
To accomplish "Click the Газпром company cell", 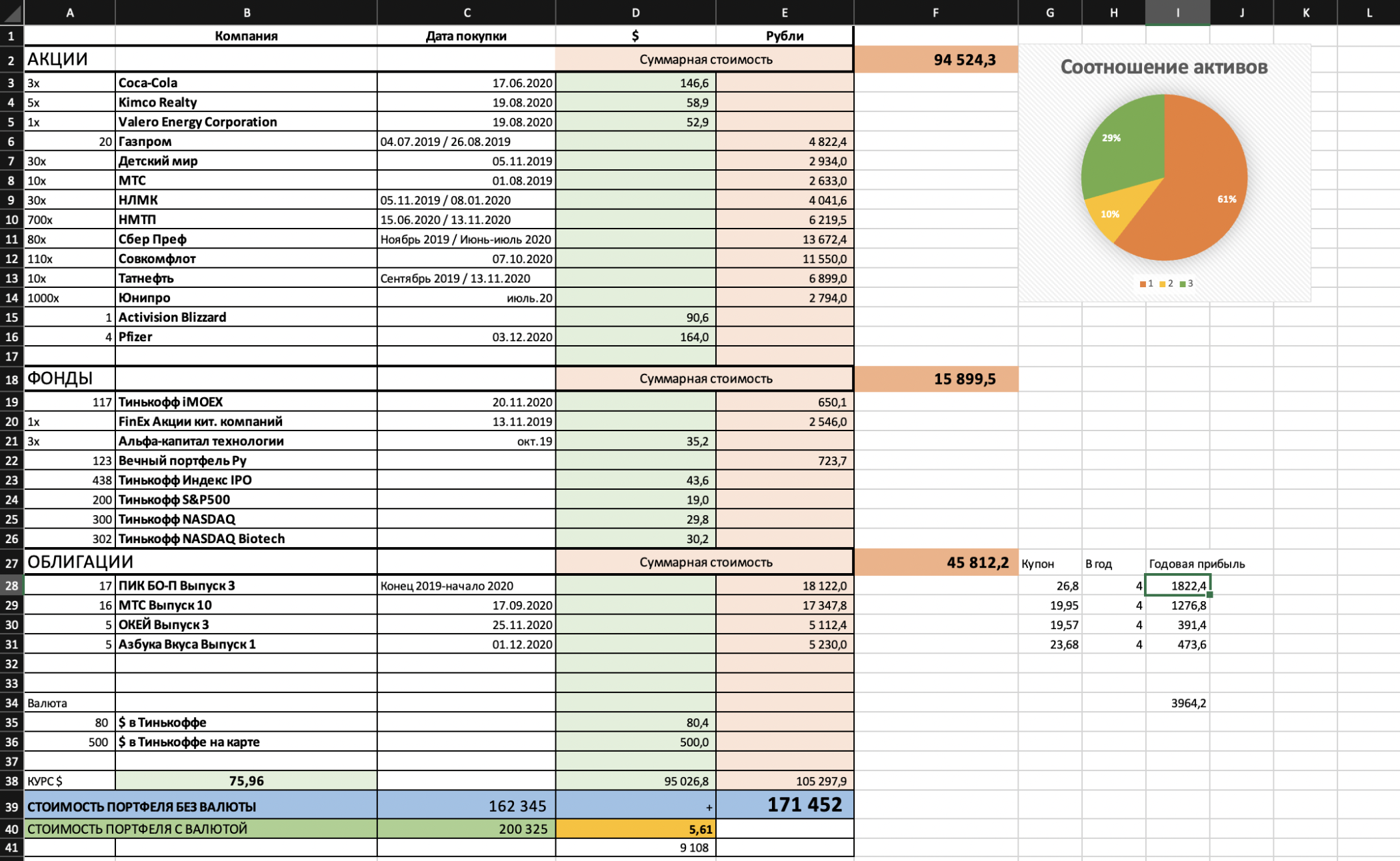I will click(x=246, y=141).
